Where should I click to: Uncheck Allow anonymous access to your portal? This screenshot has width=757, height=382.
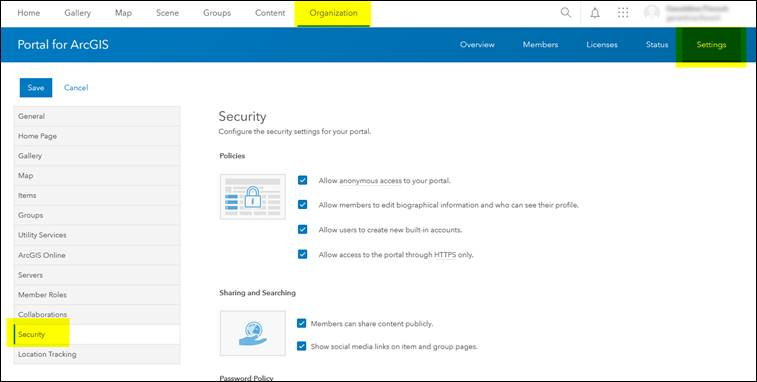click(303, 180)
